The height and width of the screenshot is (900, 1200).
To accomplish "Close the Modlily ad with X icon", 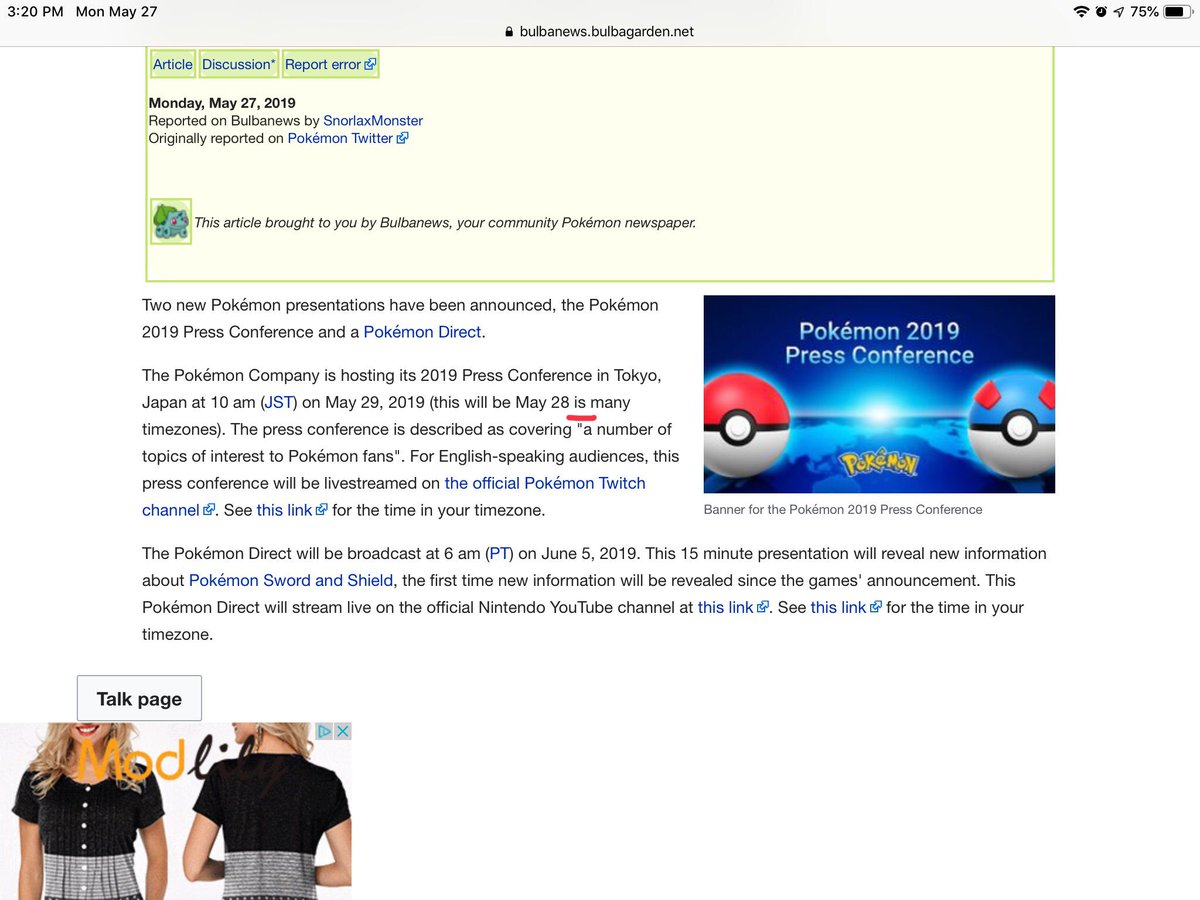I will click(x=342, y=731).
